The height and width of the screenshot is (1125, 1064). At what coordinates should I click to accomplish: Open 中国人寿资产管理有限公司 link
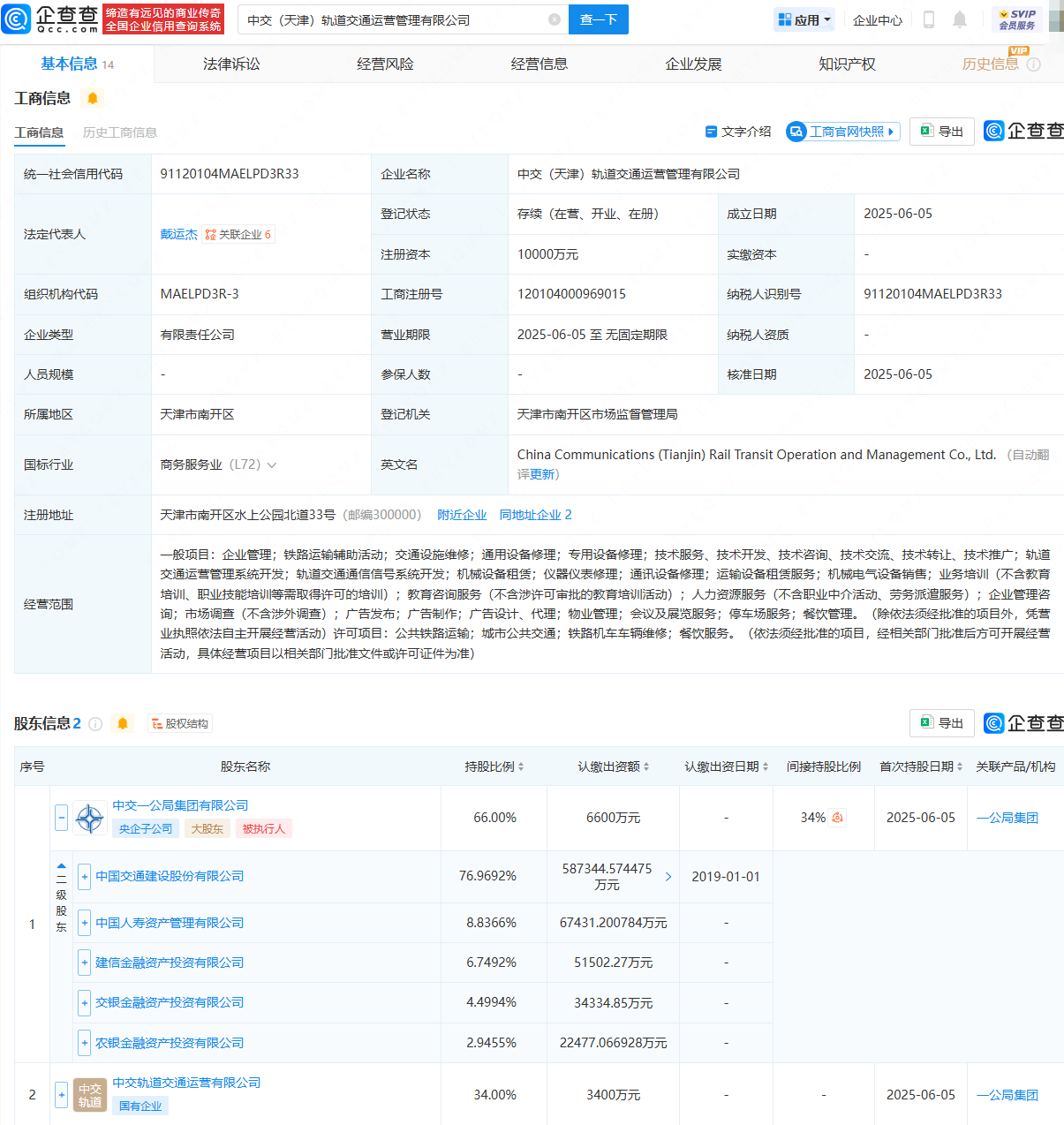tap(170, 923)
